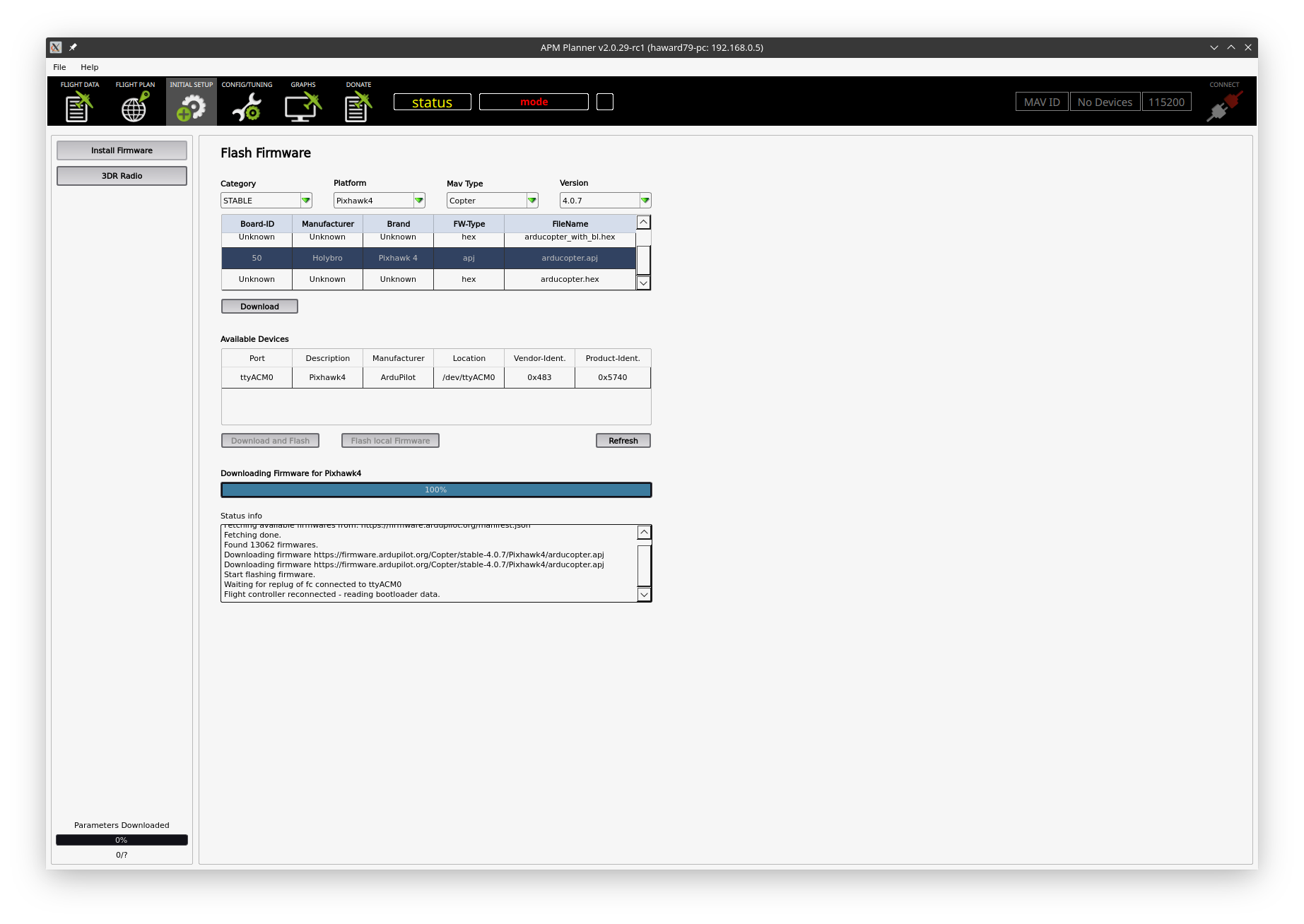Open the Version 4.0.7 dropdown
The width and height of the screenshot is (1304, 924).
[606, 201]
